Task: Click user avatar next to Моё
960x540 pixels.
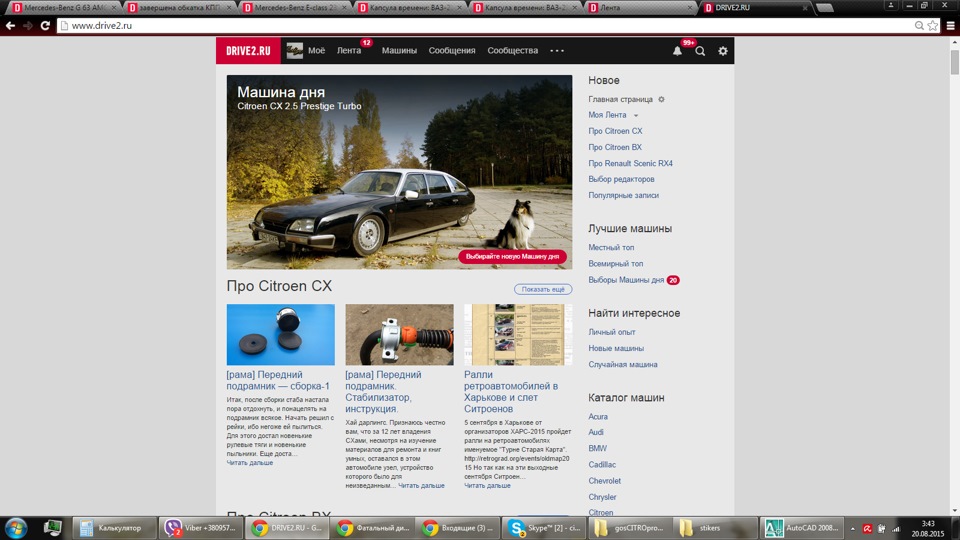Action: [x=294, y=51]
